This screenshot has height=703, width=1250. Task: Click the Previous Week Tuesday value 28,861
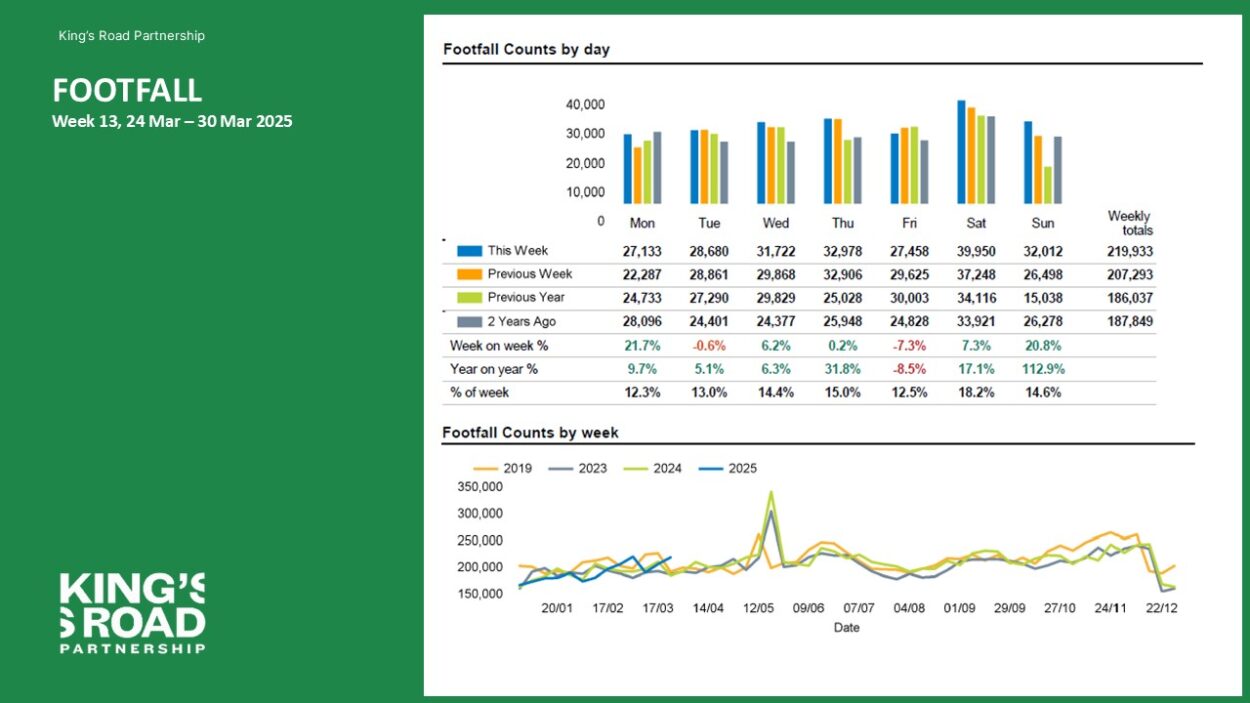coord(709,275)
